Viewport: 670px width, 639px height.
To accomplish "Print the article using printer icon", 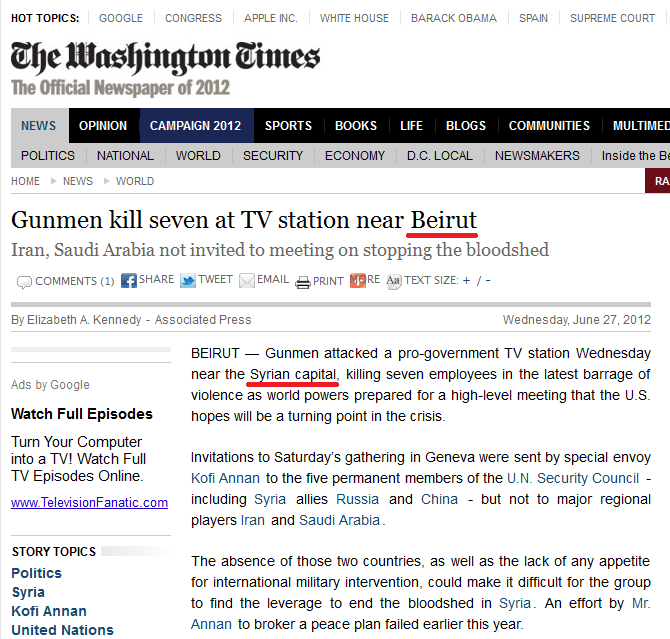I will [303, 282].
